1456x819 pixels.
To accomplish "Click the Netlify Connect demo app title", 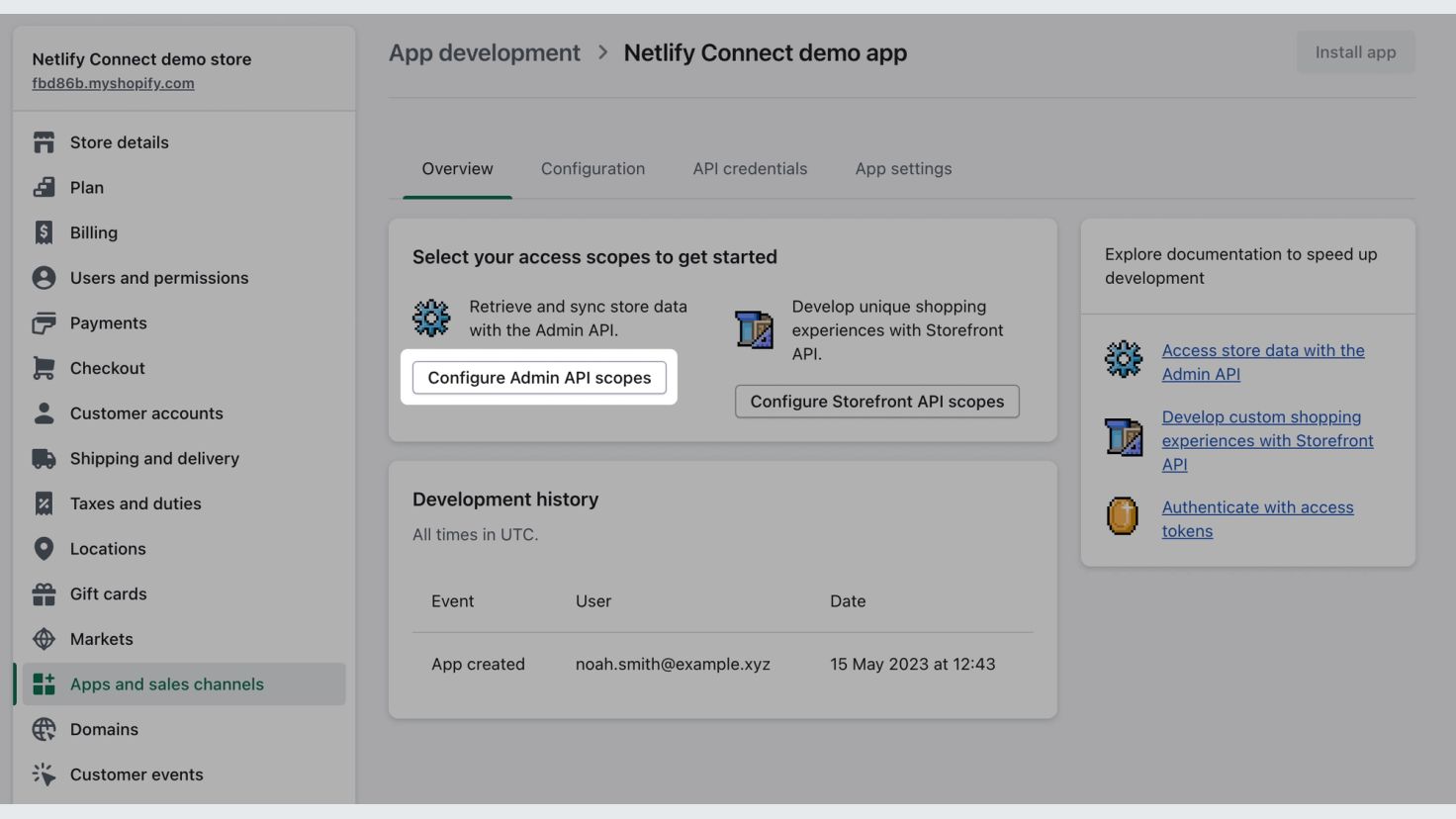I will point(765,52).
